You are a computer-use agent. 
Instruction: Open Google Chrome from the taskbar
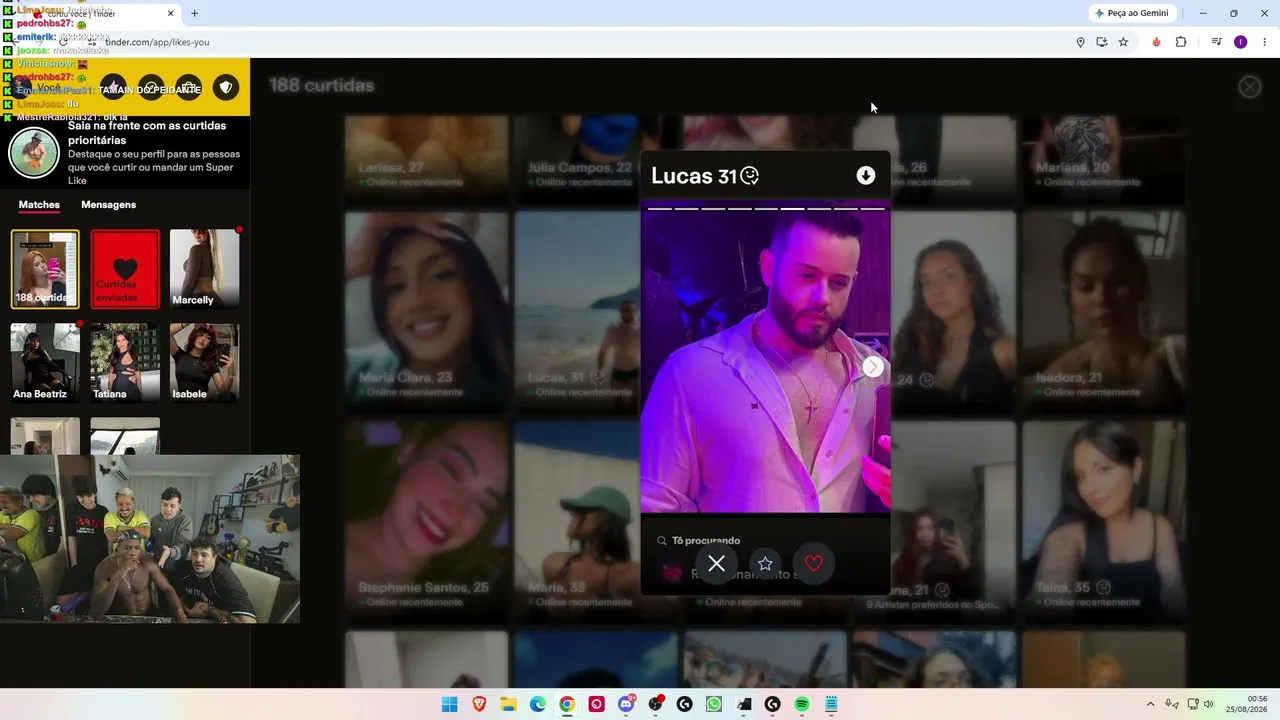click(x=567, y=704)
